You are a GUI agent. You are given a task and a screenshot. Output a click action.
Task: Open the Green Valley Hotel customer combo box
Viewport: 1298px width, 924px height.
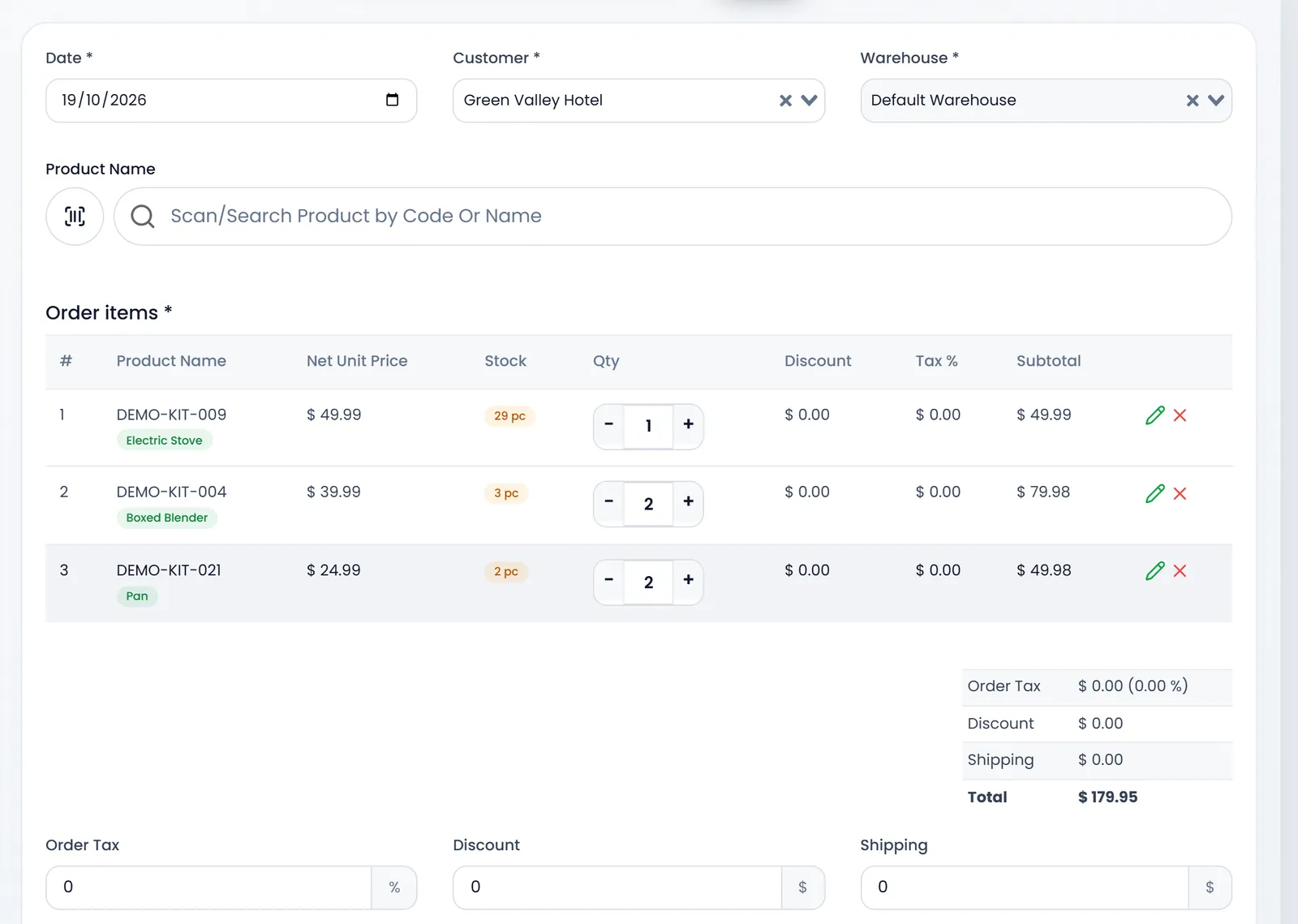click(638, 101)
